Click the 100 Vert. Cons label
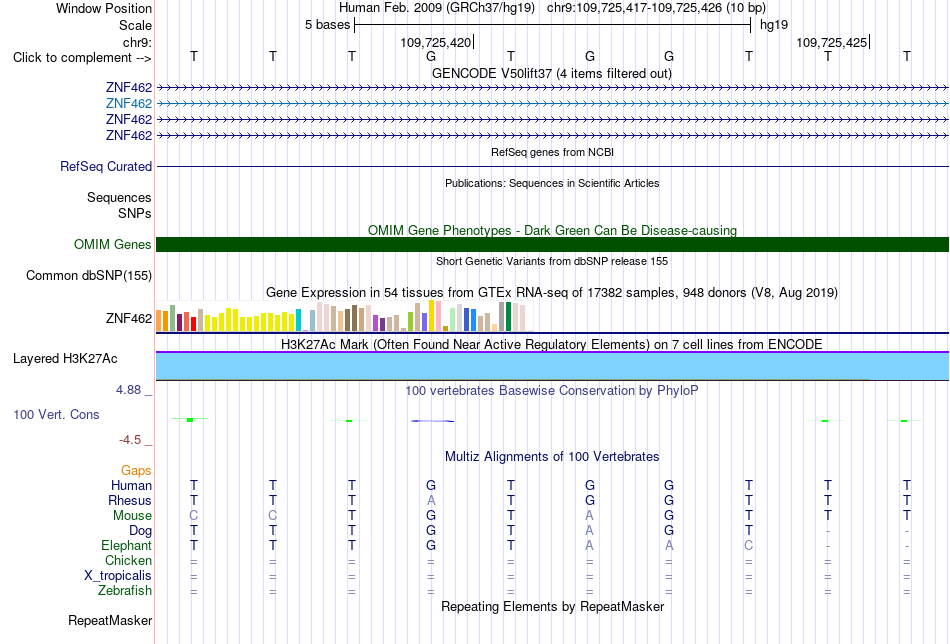The width and height of the screenshot is (950, 644). click(56, 414)
